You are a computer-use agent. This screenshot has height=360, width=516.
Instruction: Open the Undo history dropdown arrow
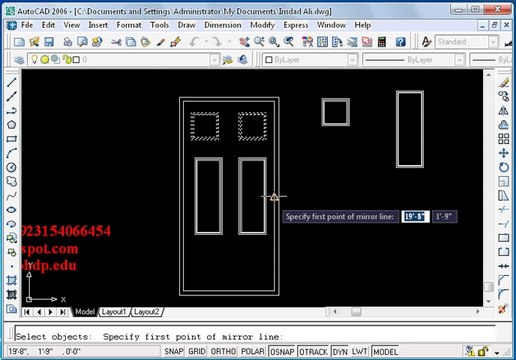click(x=206, y=42)
